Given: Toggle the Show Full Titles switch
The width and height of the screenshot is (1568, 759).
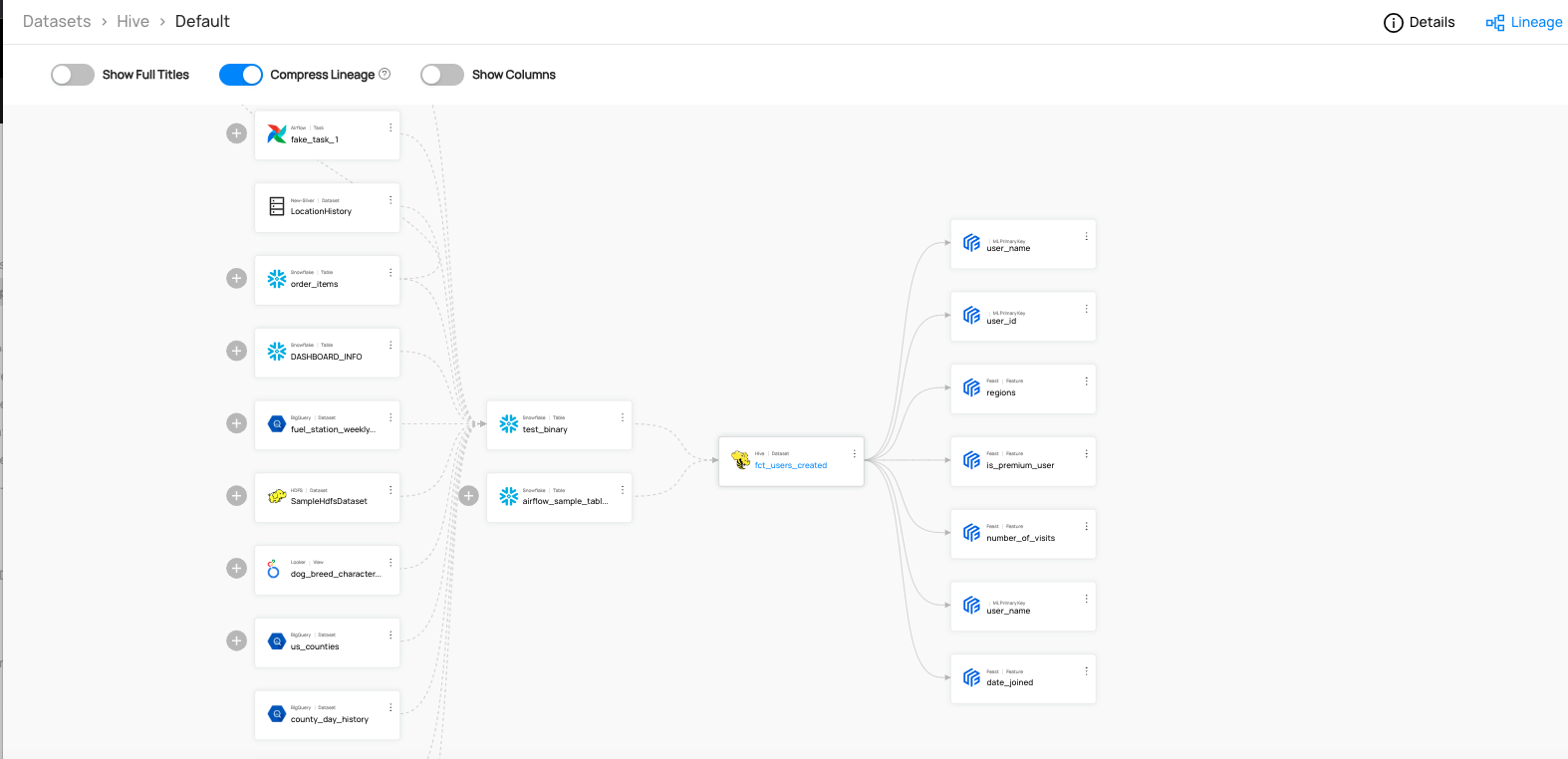Looking at the screenshot, I should click(73, 75).
